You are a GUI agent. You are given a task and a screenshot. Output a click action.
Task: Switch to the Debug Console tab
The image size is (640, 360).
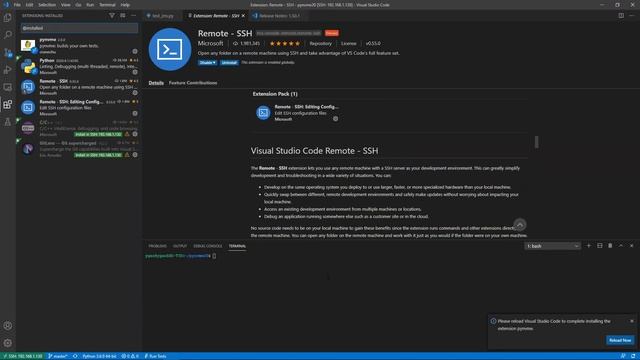pyautogui.click(x=208, y=246)
